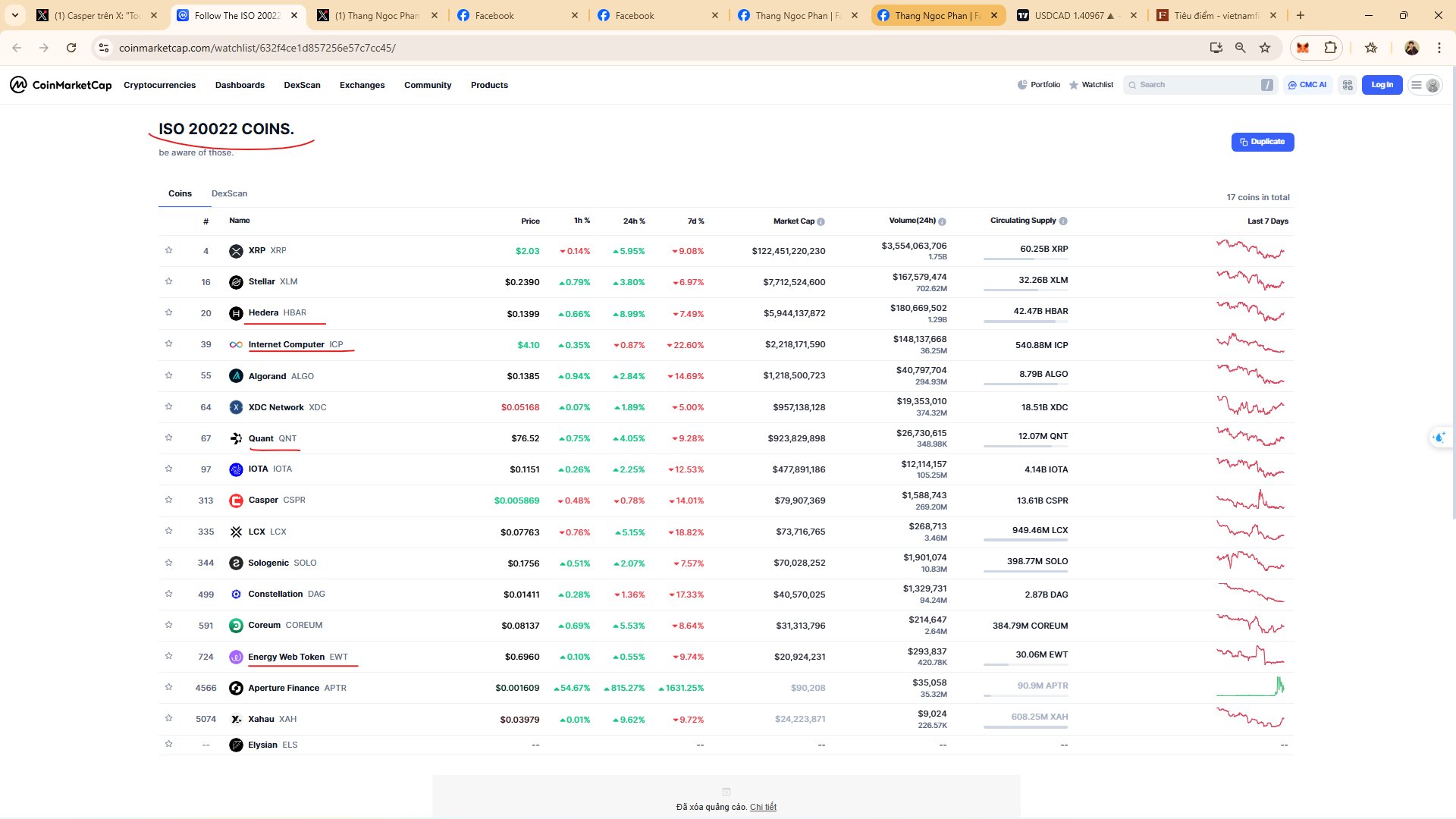Image resolution: width=1456 pixels, height=819 pixels.
Task: Toggle the watchlist star for Quant
Action: 168,438
